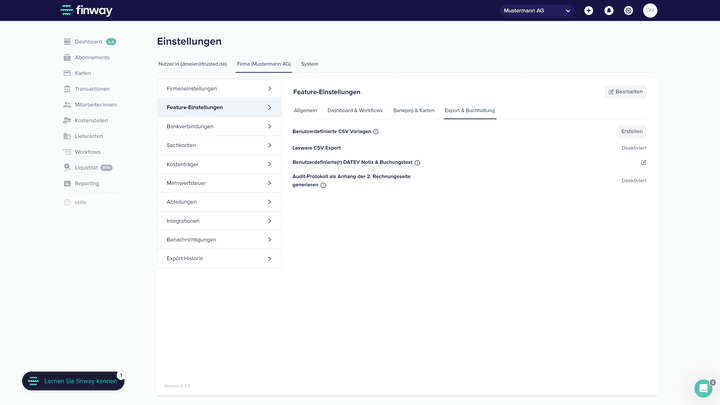720x405 pixels.
Task: Click the Mitarbeiter:innen people icon
Action: coord(67,105)
